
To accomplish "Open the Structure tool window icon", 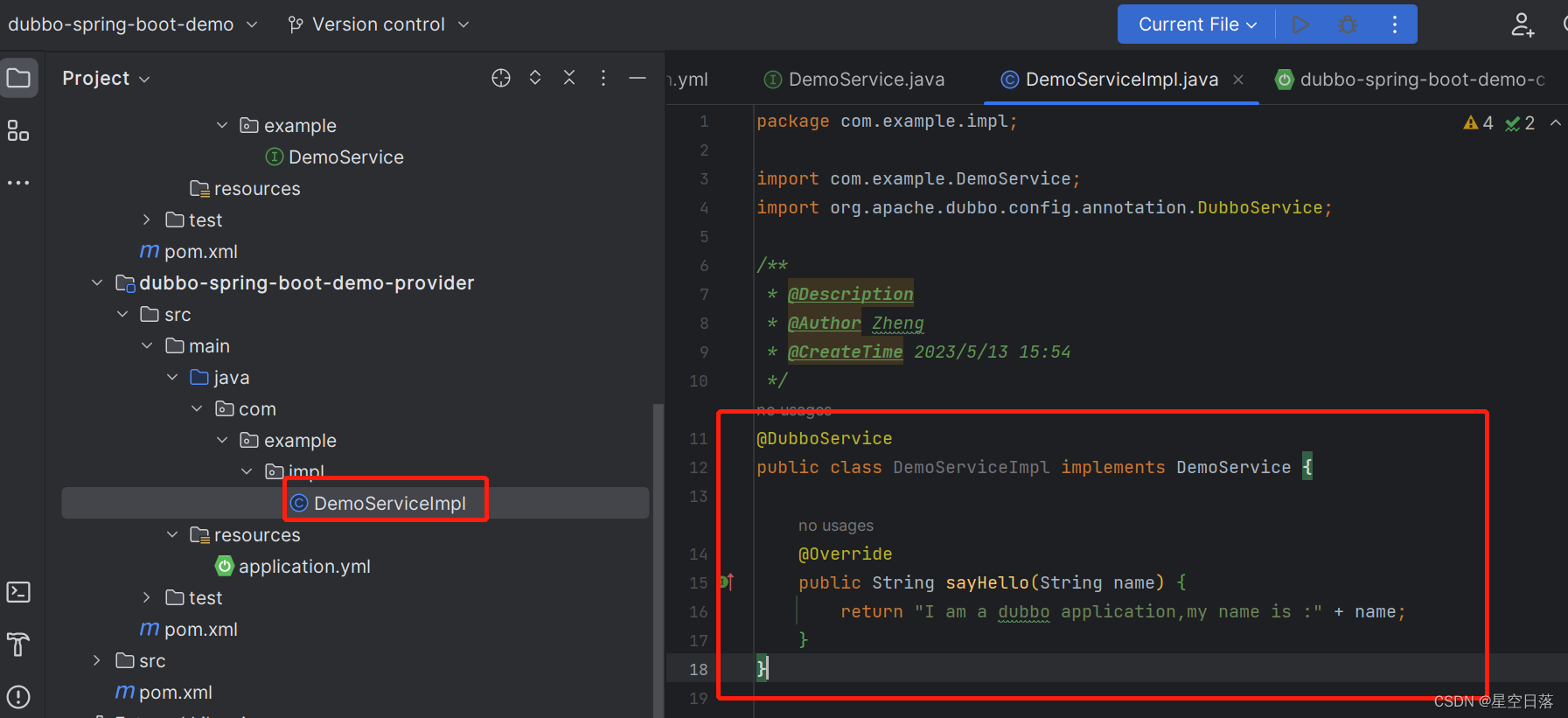I will [x=18, y=131].
